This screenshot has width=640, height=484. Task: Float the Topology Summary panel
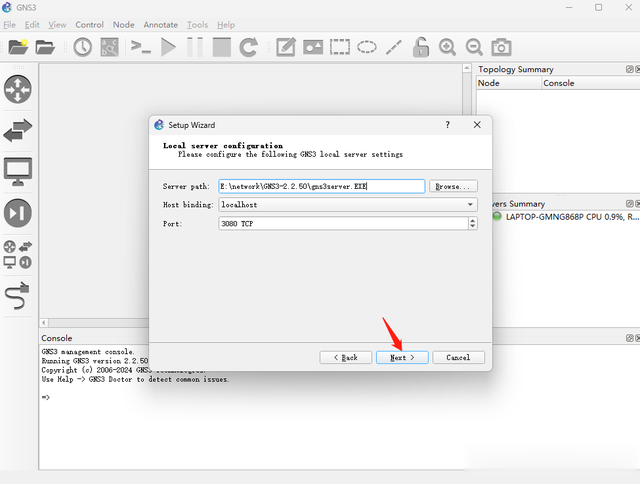[x=629, y=69]
